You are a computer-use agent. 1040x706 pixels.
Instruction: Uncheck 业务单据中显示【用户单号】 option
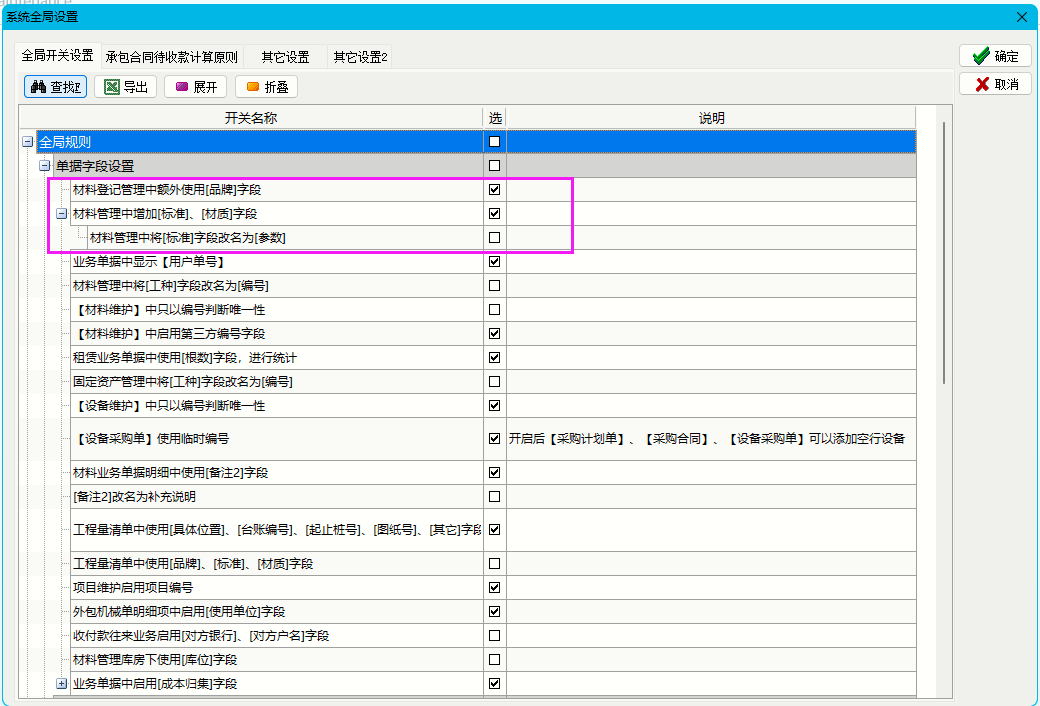[x=494, y=262]
